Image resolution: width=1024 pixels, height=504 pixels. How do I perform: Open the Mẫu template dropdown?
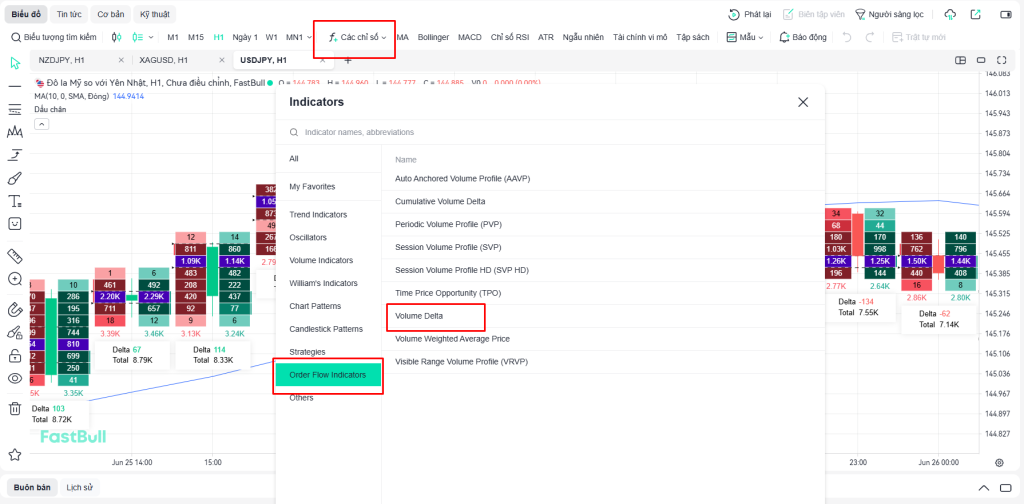(x=745, y=37)
